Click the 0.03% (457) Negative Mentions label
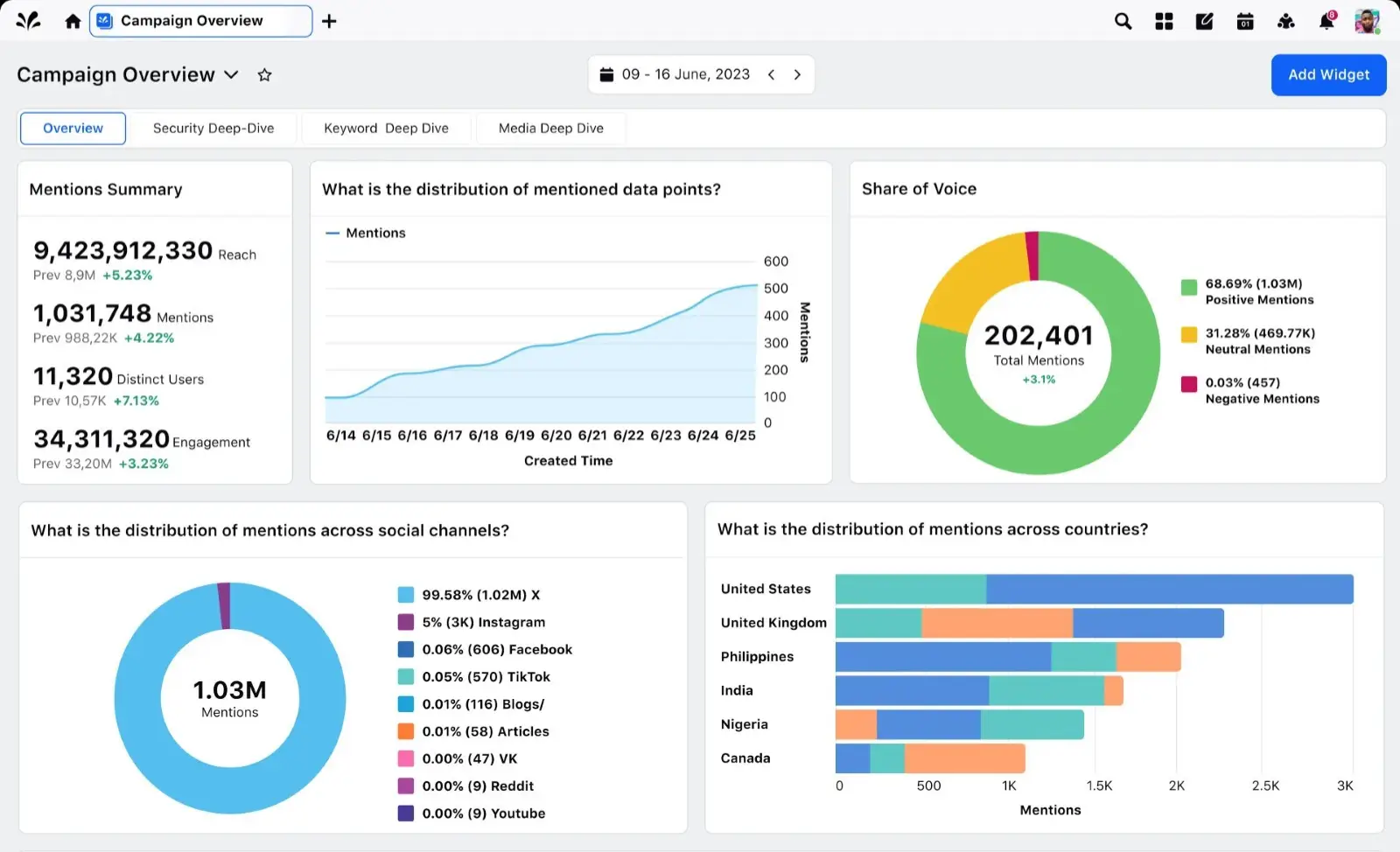Viewport: 1400px width, 852px height. coord(1262,390)
